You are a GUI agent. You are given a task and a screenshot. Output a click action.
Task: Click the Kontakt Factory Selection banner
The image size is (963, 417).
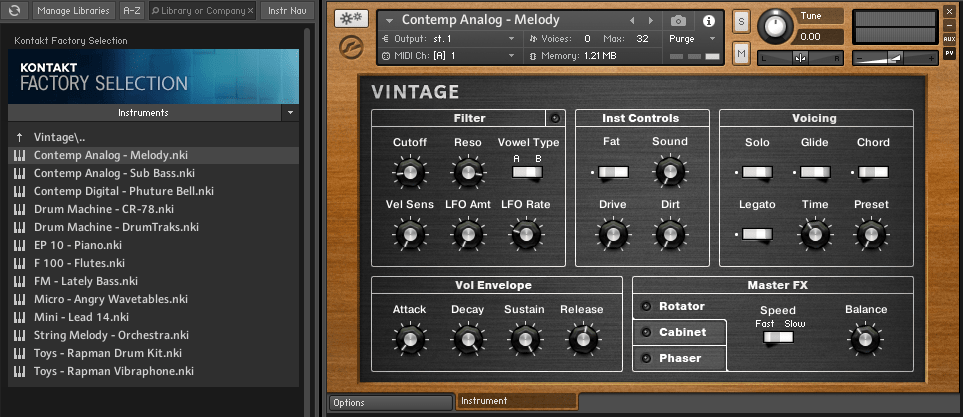(x=154, y=76)
